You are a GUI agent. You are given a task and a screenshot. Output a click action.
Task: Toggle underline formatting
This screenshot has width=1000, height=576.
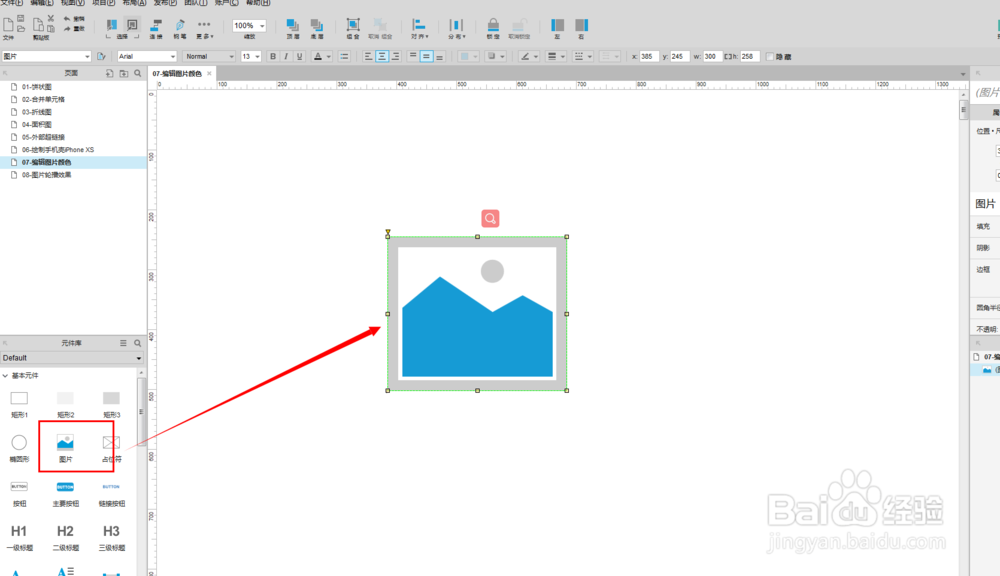coord(299,56)
